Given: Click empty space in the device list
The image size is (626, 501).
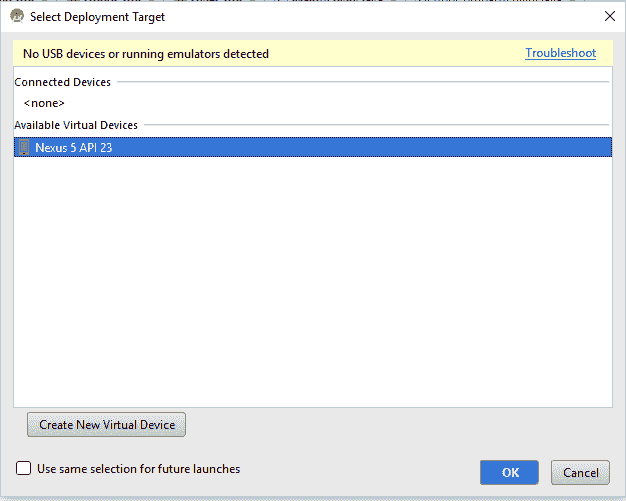Looking at the screenshot, I should pos(312,280).
